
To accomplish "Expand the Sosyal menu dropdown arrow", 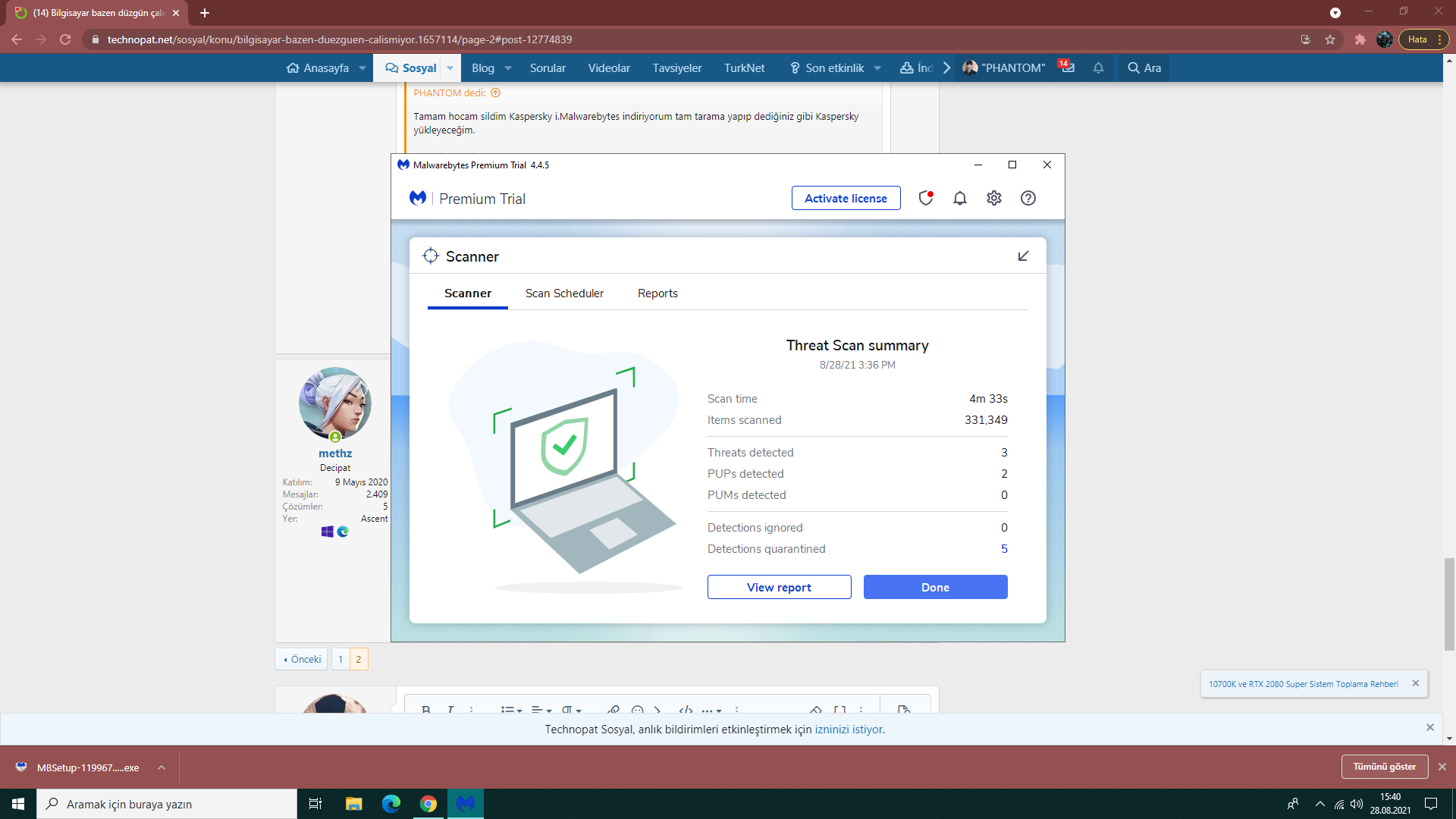I will click(x=450, y=68).
